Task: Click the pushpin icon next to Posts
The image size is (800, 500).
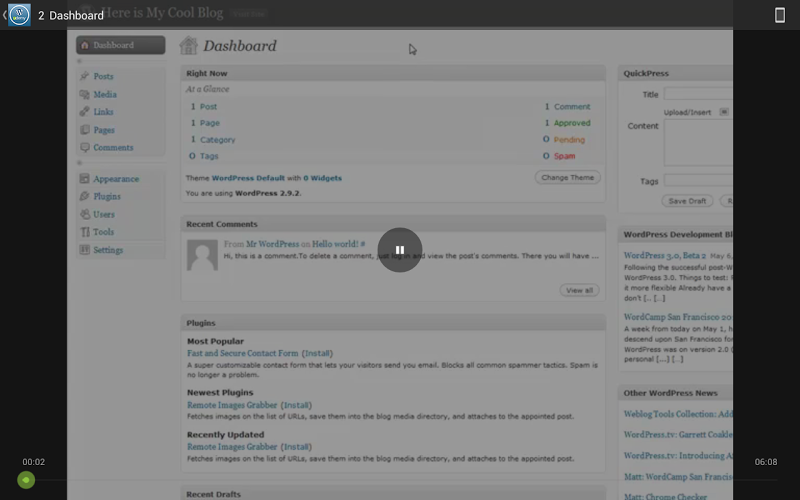Action: click(x=85, y=76)
